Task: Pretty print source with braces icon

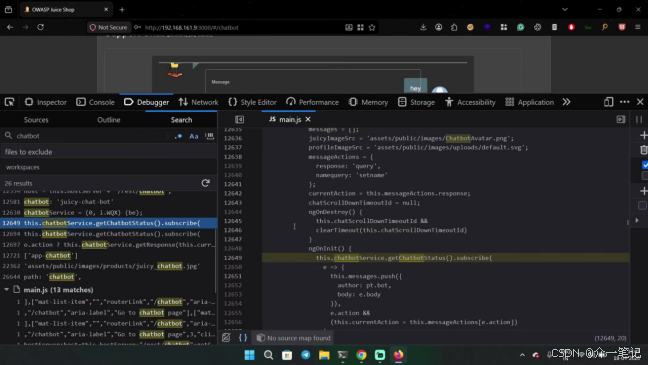Action: tap(243, 338)
